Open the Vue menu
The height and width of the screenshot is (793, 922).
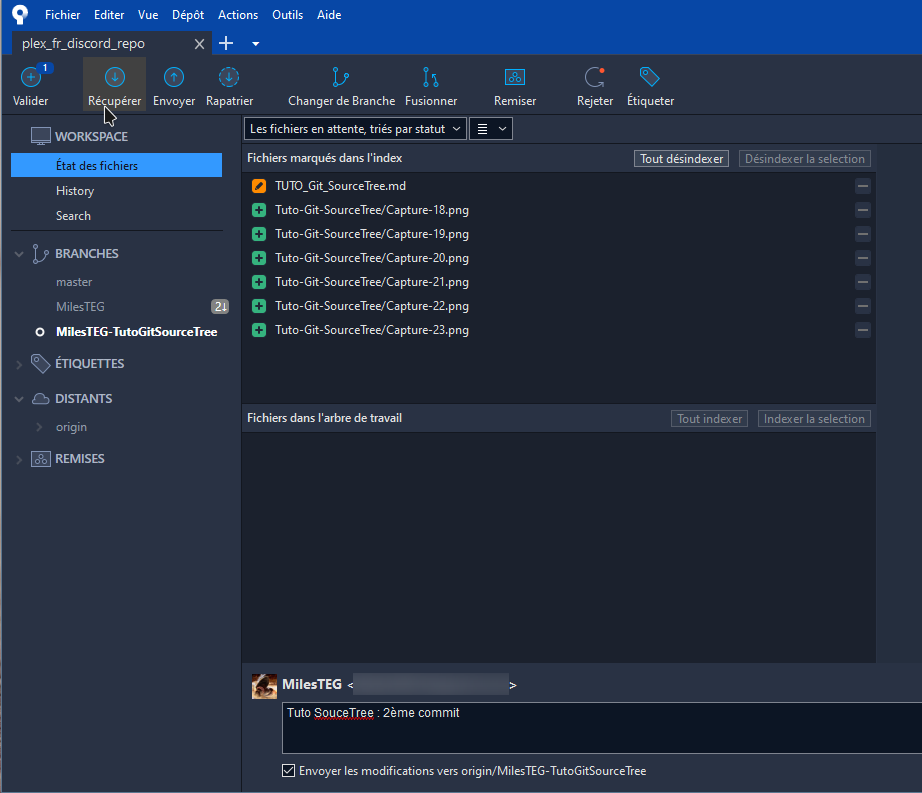(148, 15)
